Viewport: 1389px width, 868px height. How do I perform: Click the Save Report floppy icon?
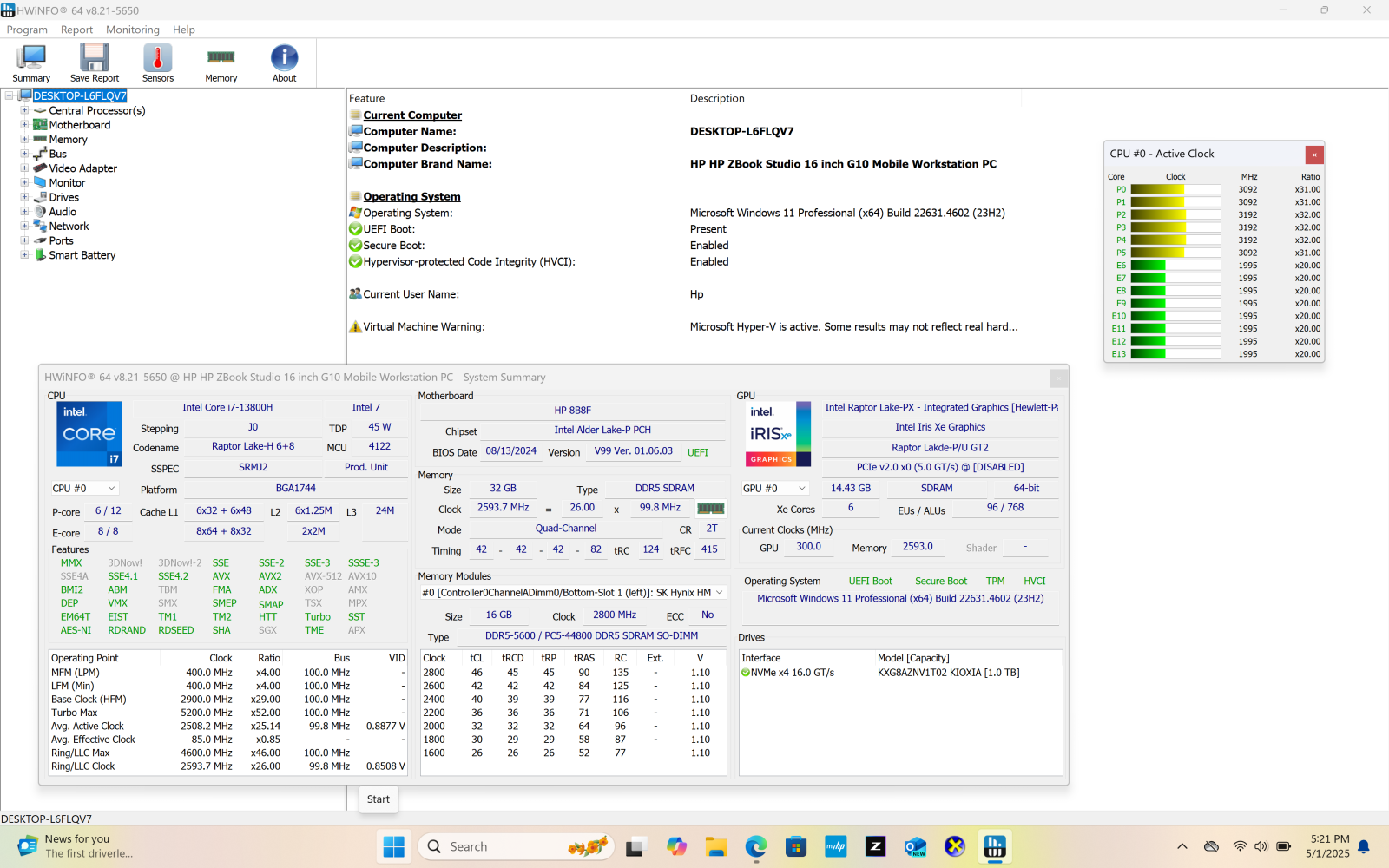(x=95, y=63)
